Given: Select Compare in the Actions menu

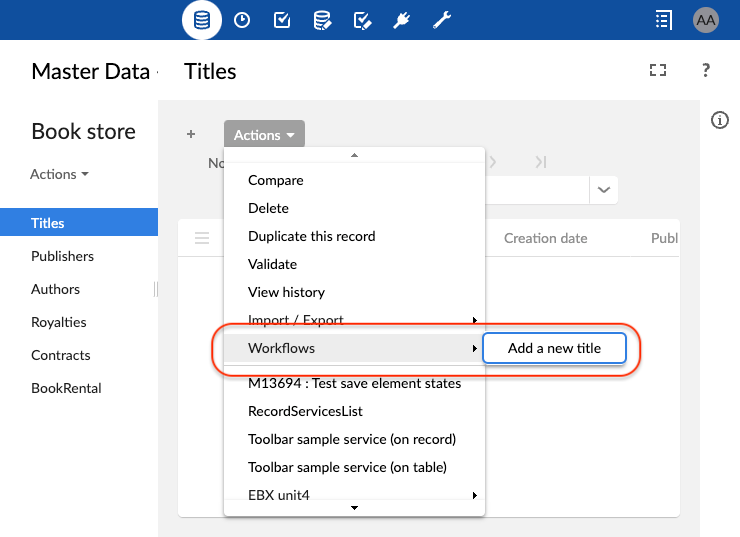Looking at the screenshot, I should 275,180.
